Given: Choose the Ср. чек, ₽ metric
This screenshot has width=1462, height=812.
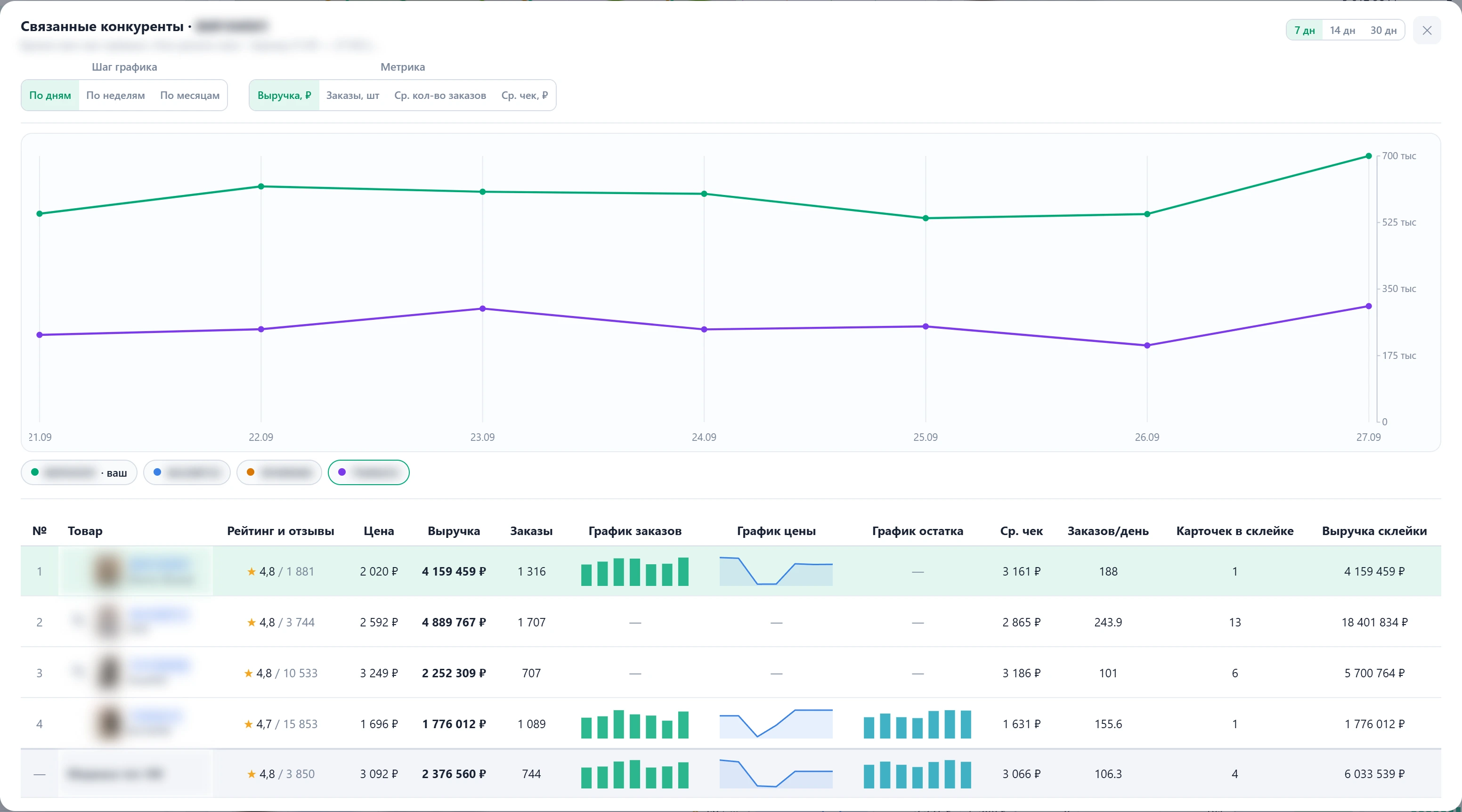Looking at the screenshot, I should [x=524, y=95].
